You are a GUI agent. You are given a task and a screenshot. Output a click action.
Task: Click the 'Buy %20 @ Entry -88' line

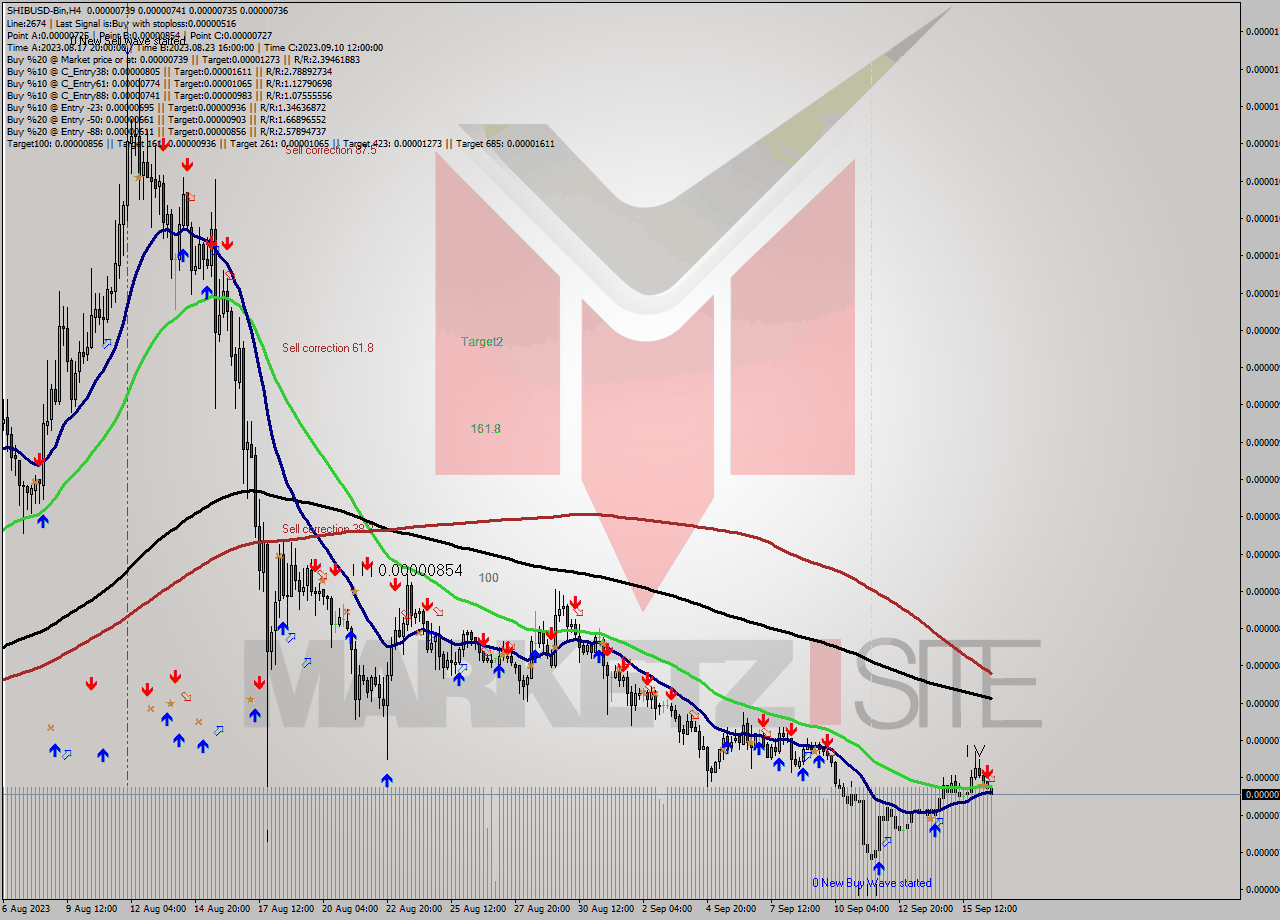(x=166, y=131)
